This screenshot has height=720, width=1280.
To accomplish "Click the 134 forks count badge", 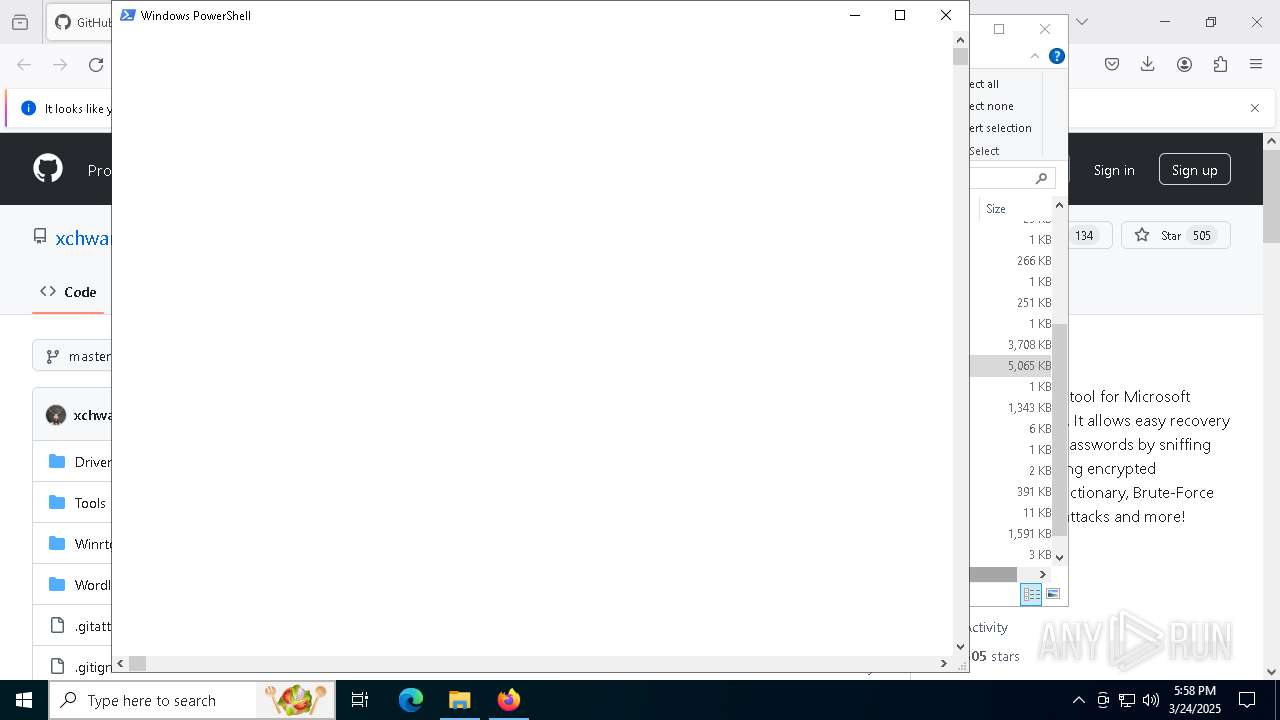I will (x=1084, y=236).
